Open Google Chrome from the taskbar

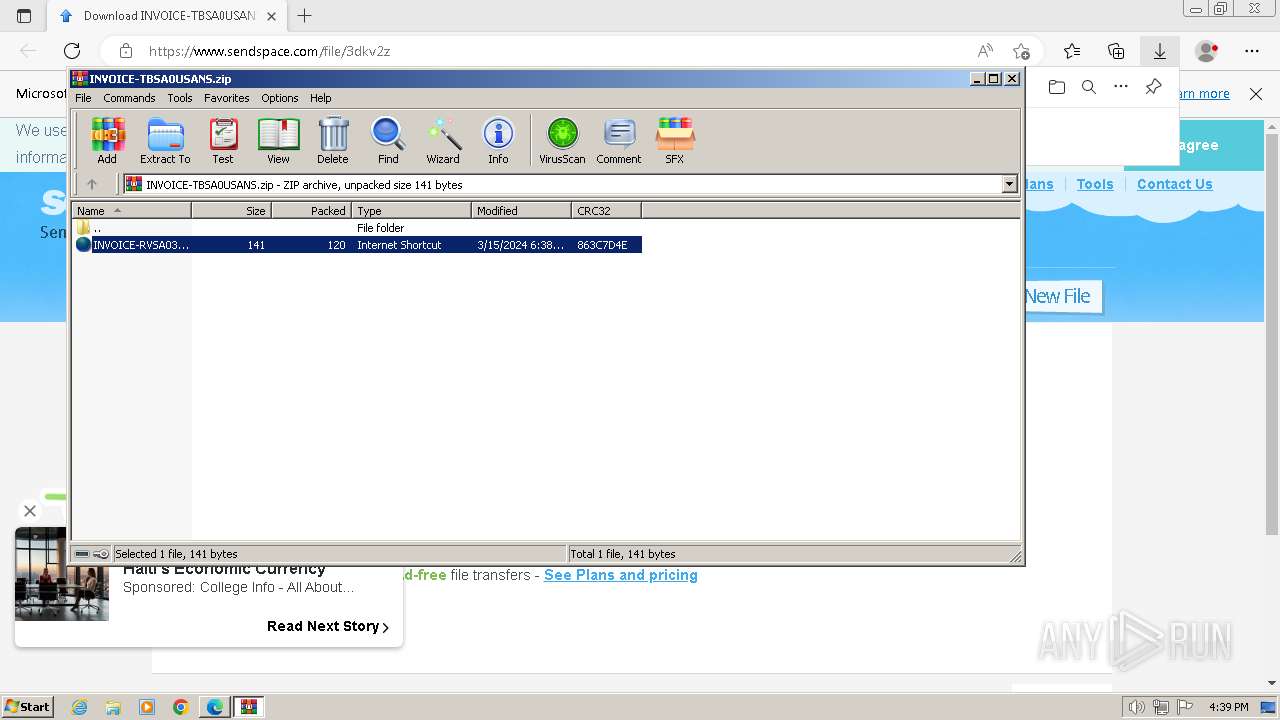coord(181,707)
